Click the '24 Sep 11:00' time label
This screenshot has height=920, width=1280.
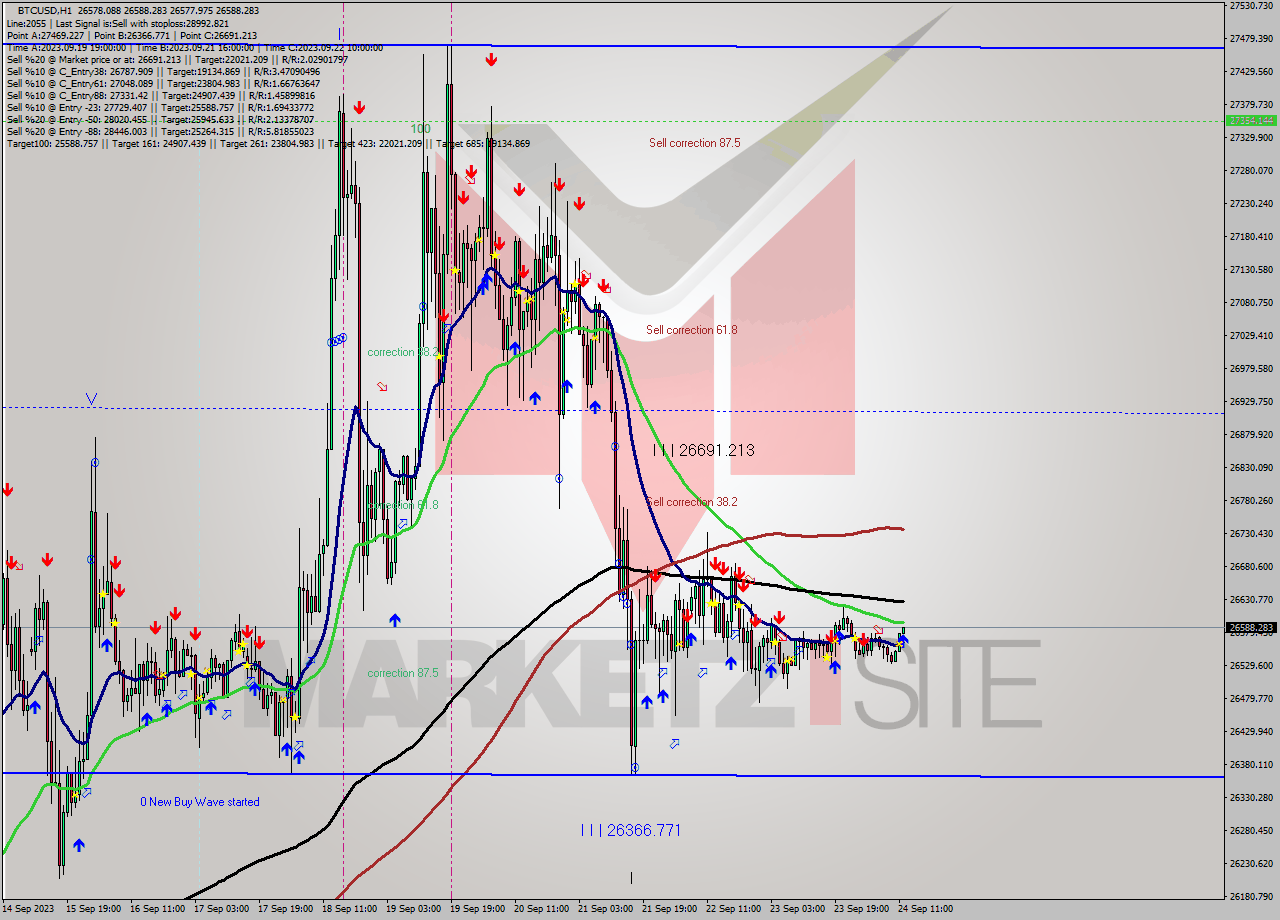[x=926, y=909]
